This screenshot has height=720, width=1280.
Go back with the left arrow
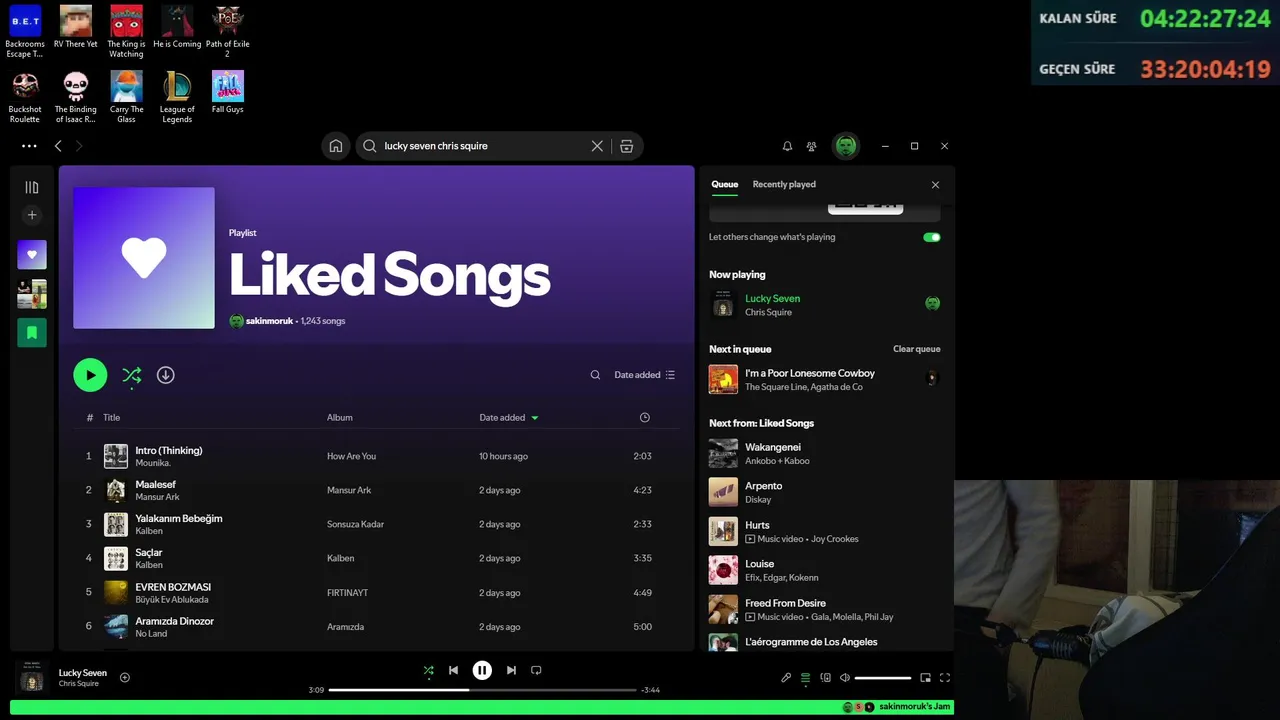(58, 146)
